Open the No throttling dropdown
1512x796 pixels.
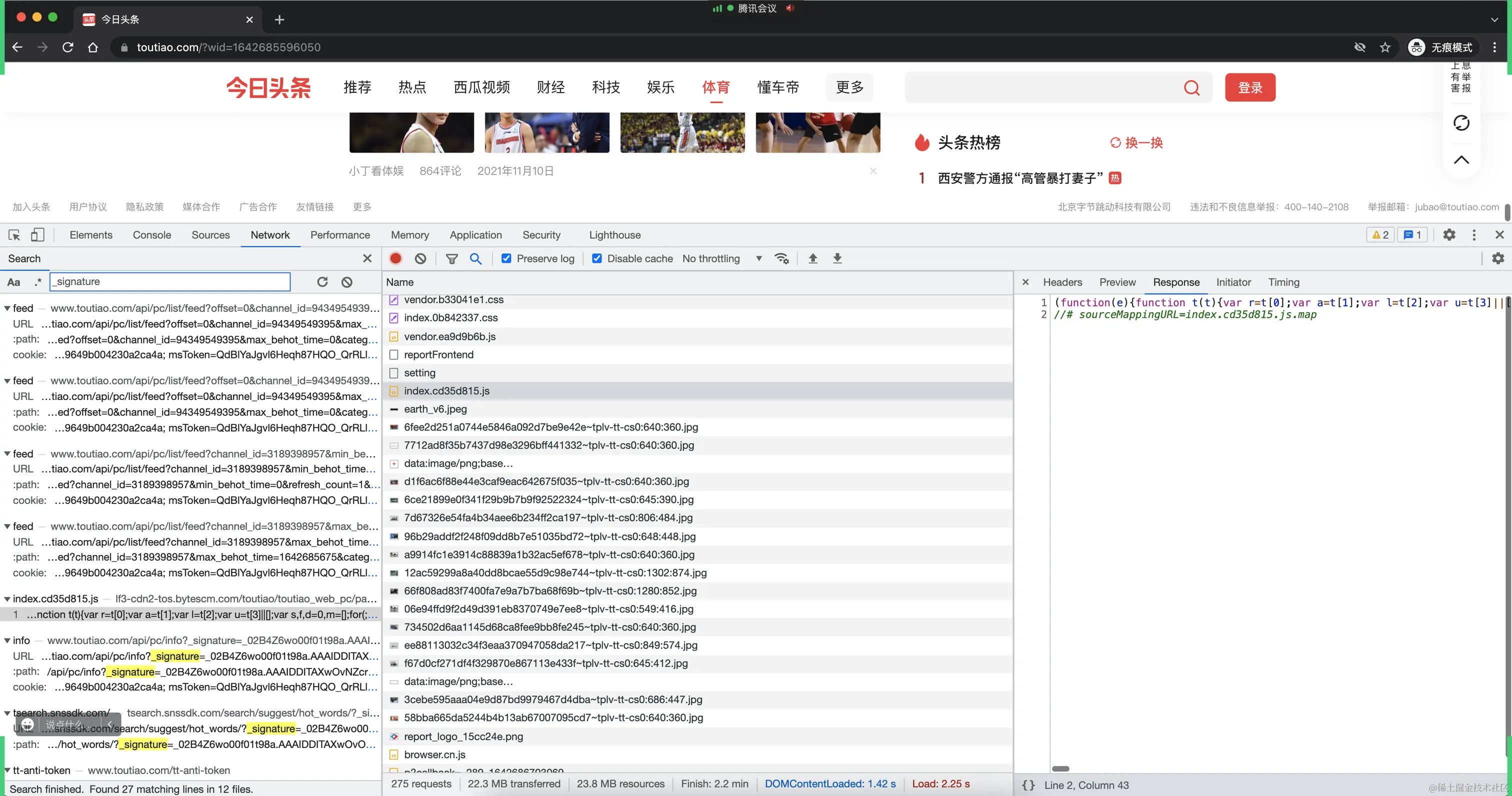point(721,258)
